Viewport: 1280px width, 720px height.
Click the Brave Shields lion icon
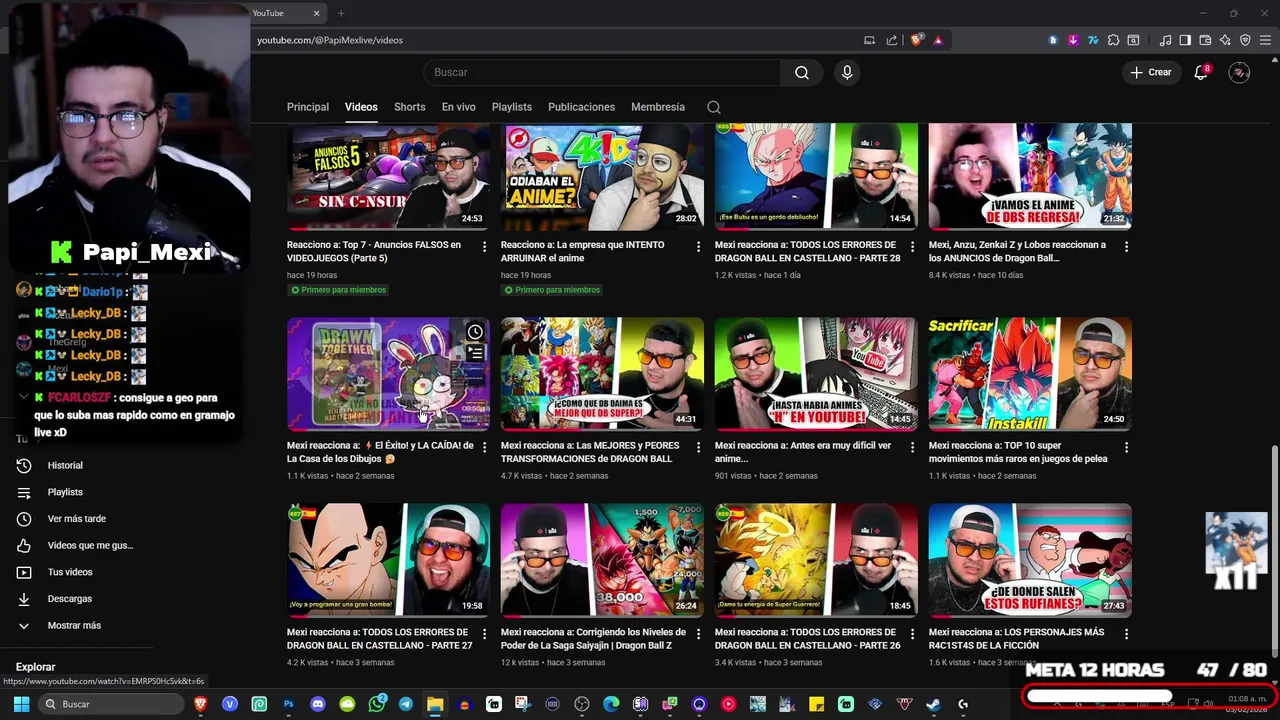916,40
